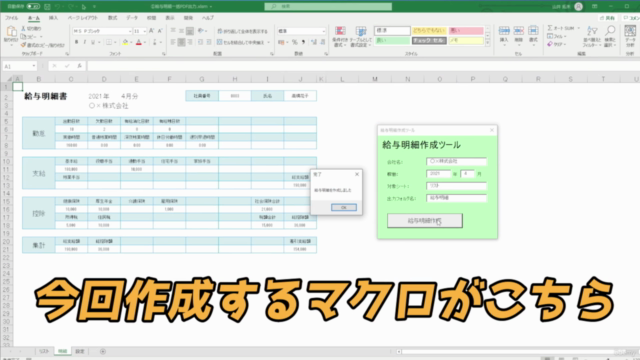This screenshot has height=360, width=640.
Task: Open the Page Layout ribbon tab
Action: tap(83, 18)
